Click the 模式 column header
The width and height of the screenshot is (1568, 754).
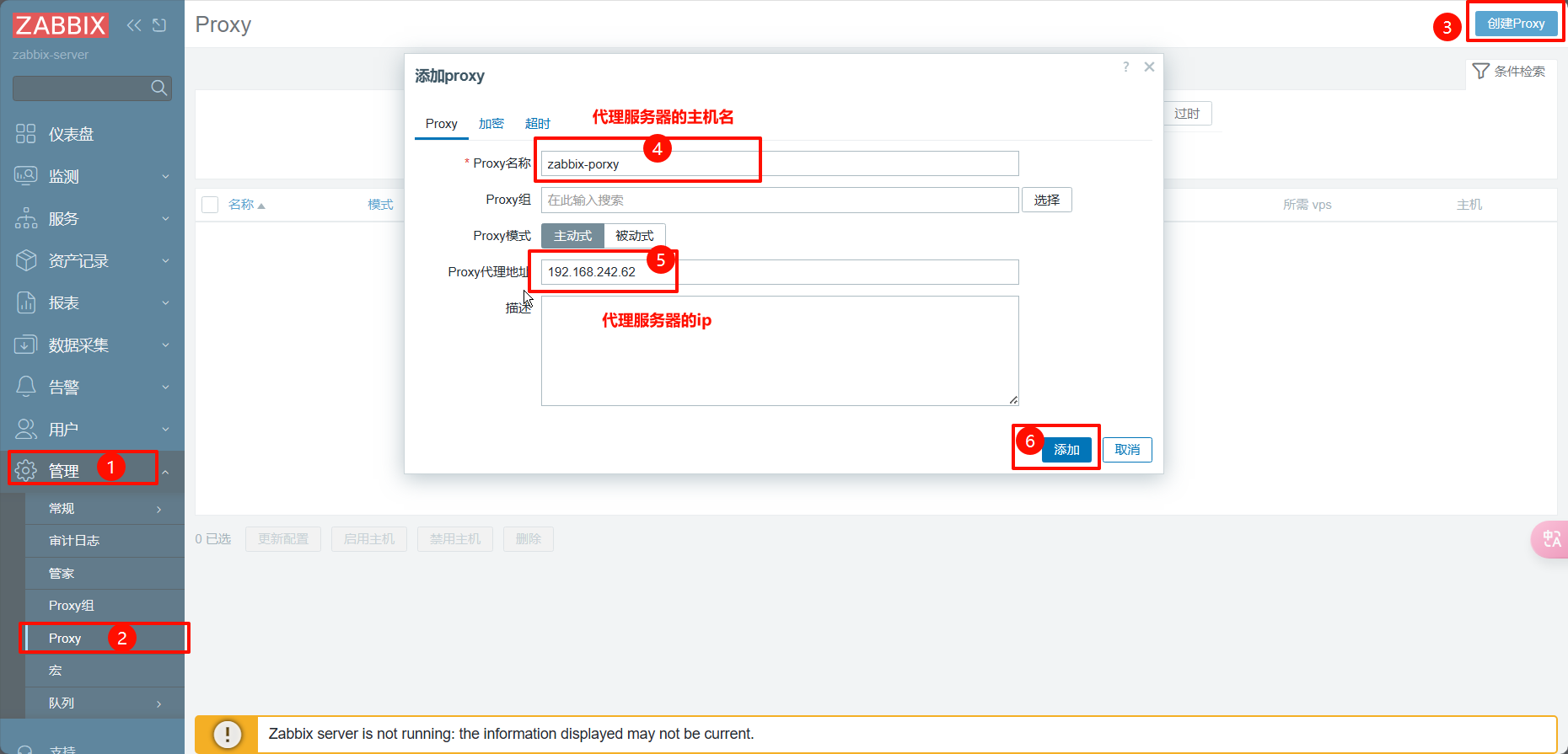[380, 205]
